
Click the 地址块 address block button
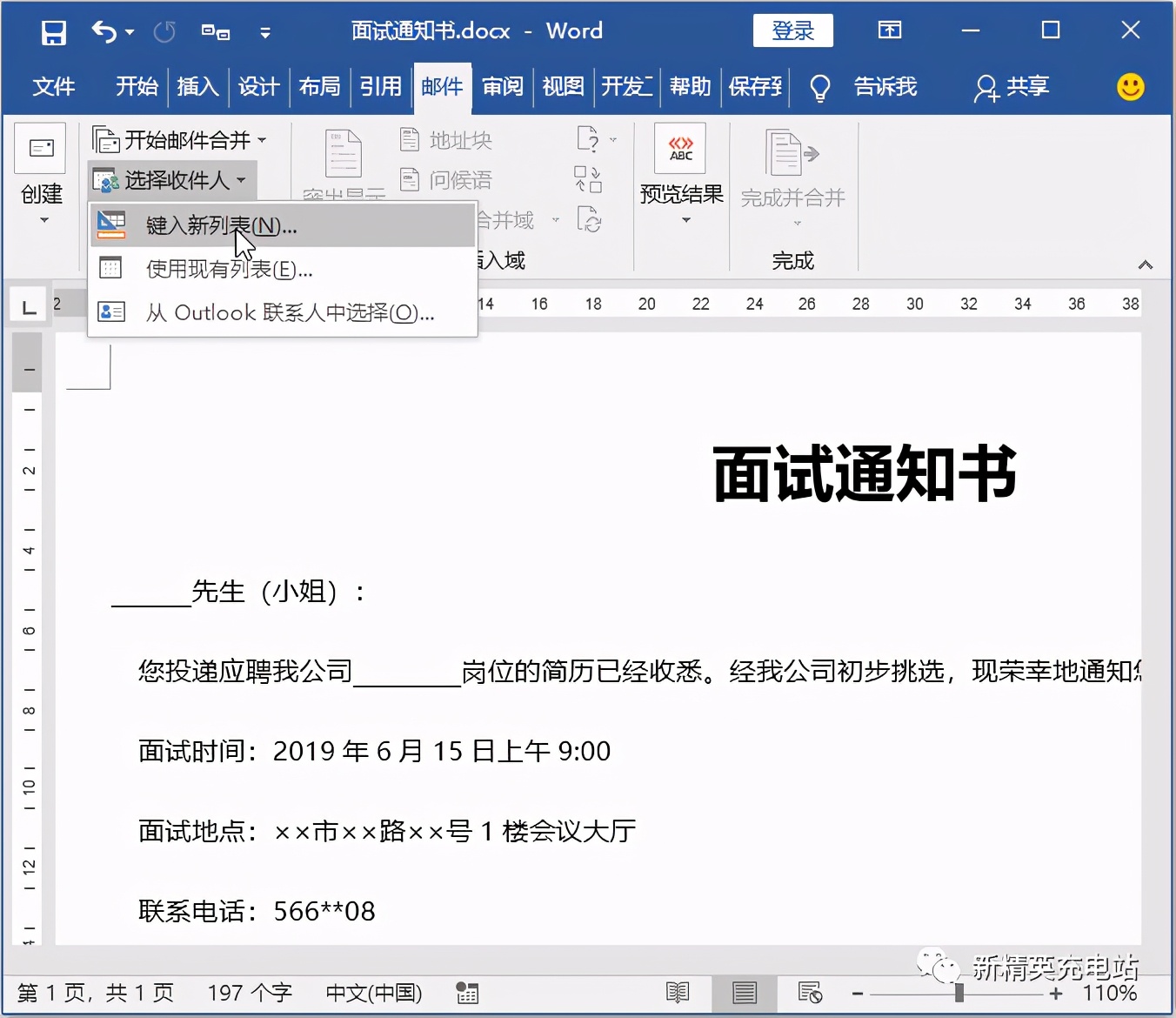446,140
